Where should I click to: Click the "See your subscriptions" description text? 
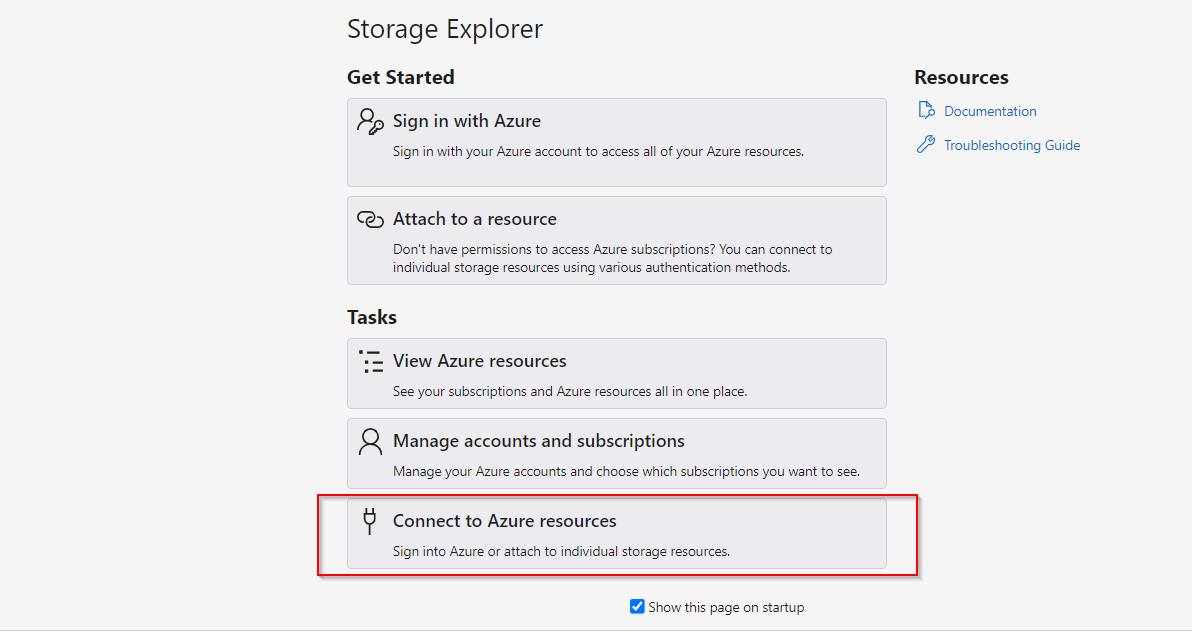pos(570,392)
